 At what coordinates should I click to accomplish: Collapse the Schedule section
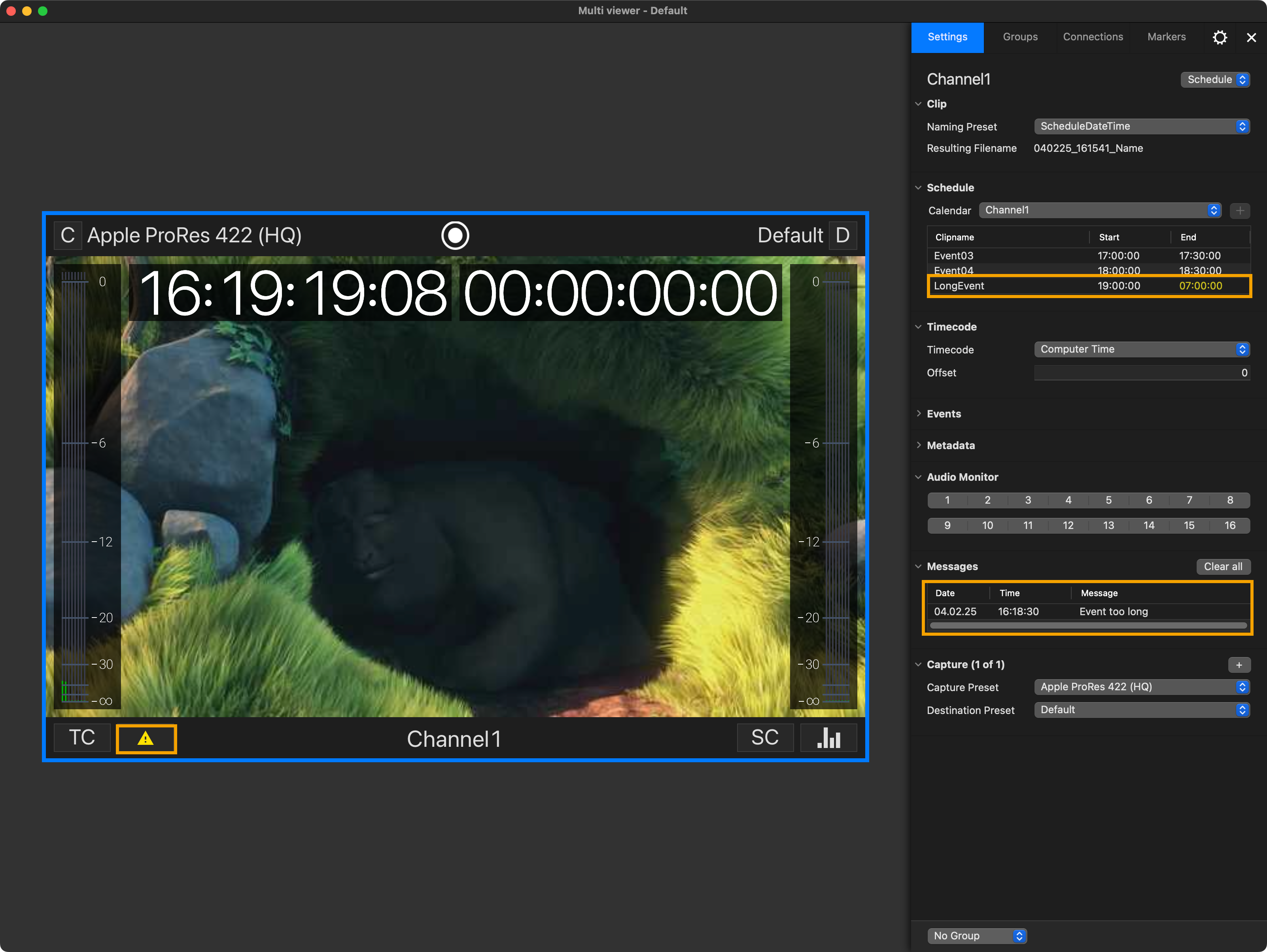pos(918,187)
